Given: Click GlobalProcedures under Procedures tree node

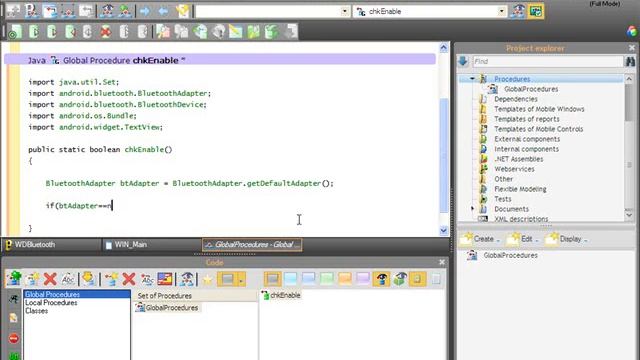Looking at the screenshot, I should coord(531,89).
